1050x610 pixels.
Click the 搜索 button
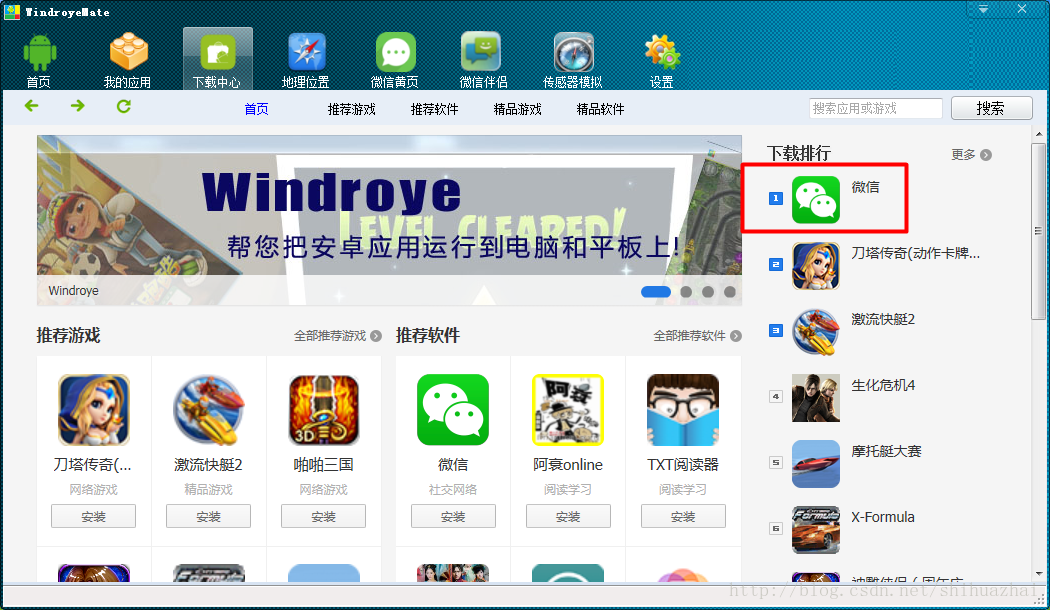[992, 108]
